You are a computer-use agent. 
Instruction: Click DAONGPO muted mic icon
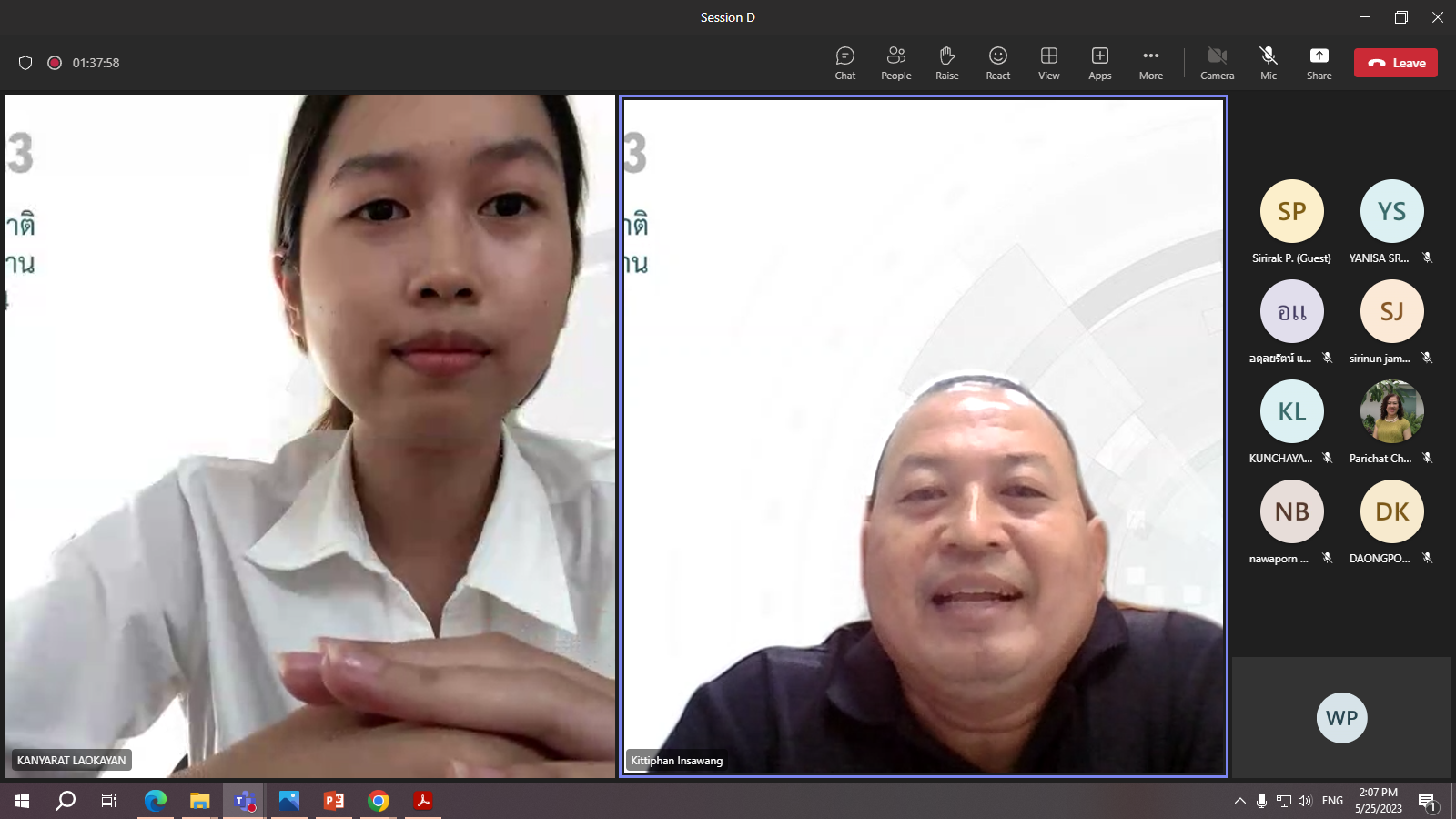click(1428, 558)
